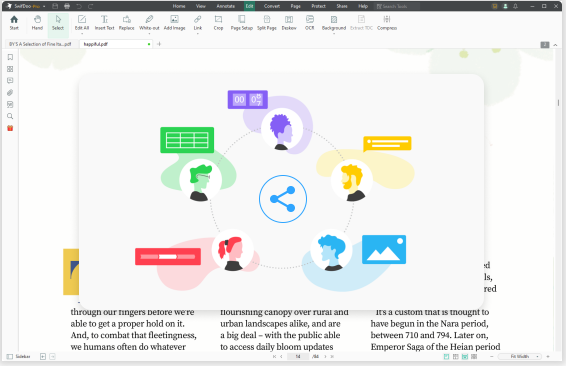Open the search magnifier in the sidebar
The height and width of the screenshot is (366, 566).
click(x=10, y=116)
